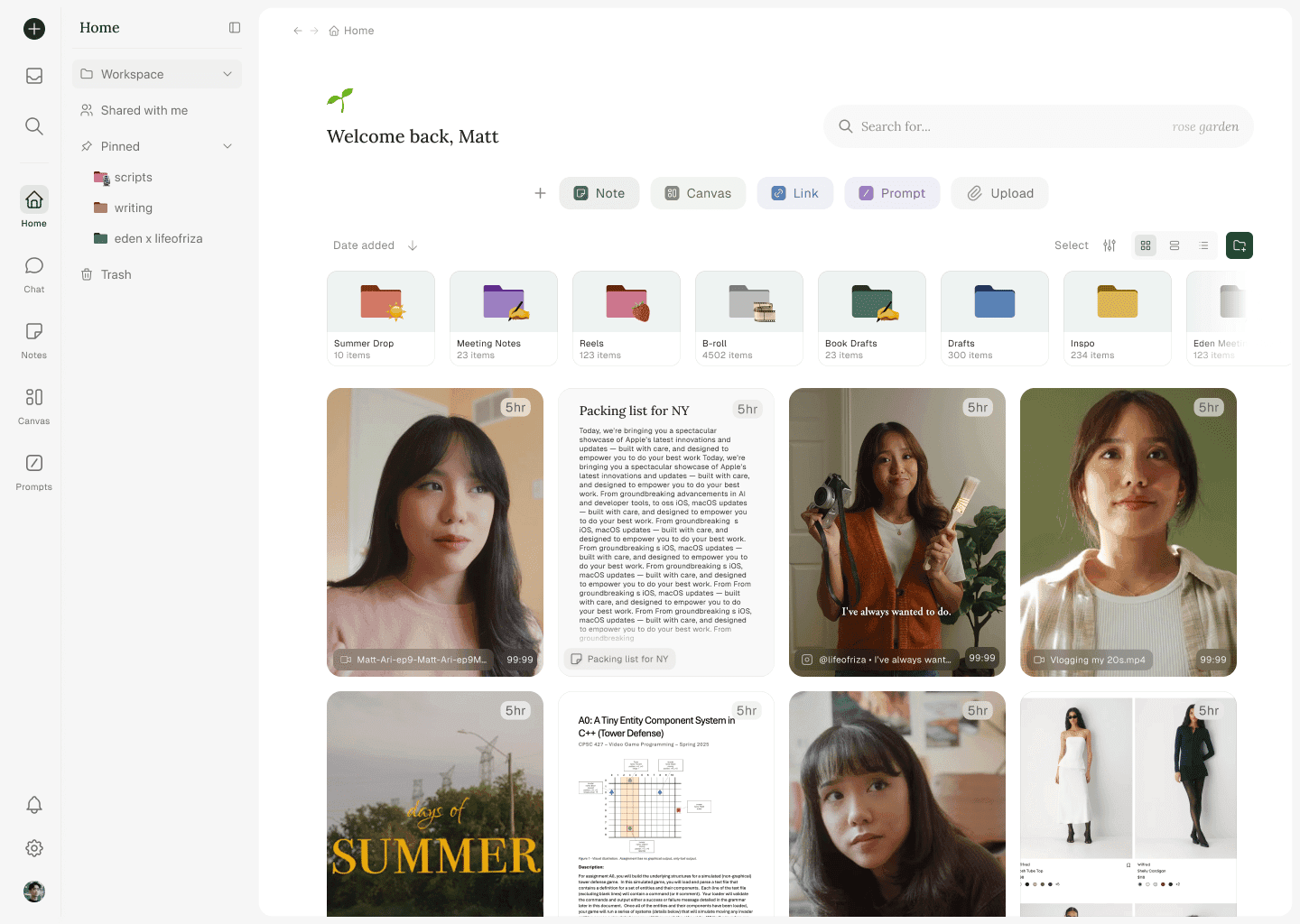
Task: Open the Inspo folder
Action: 1118,319
